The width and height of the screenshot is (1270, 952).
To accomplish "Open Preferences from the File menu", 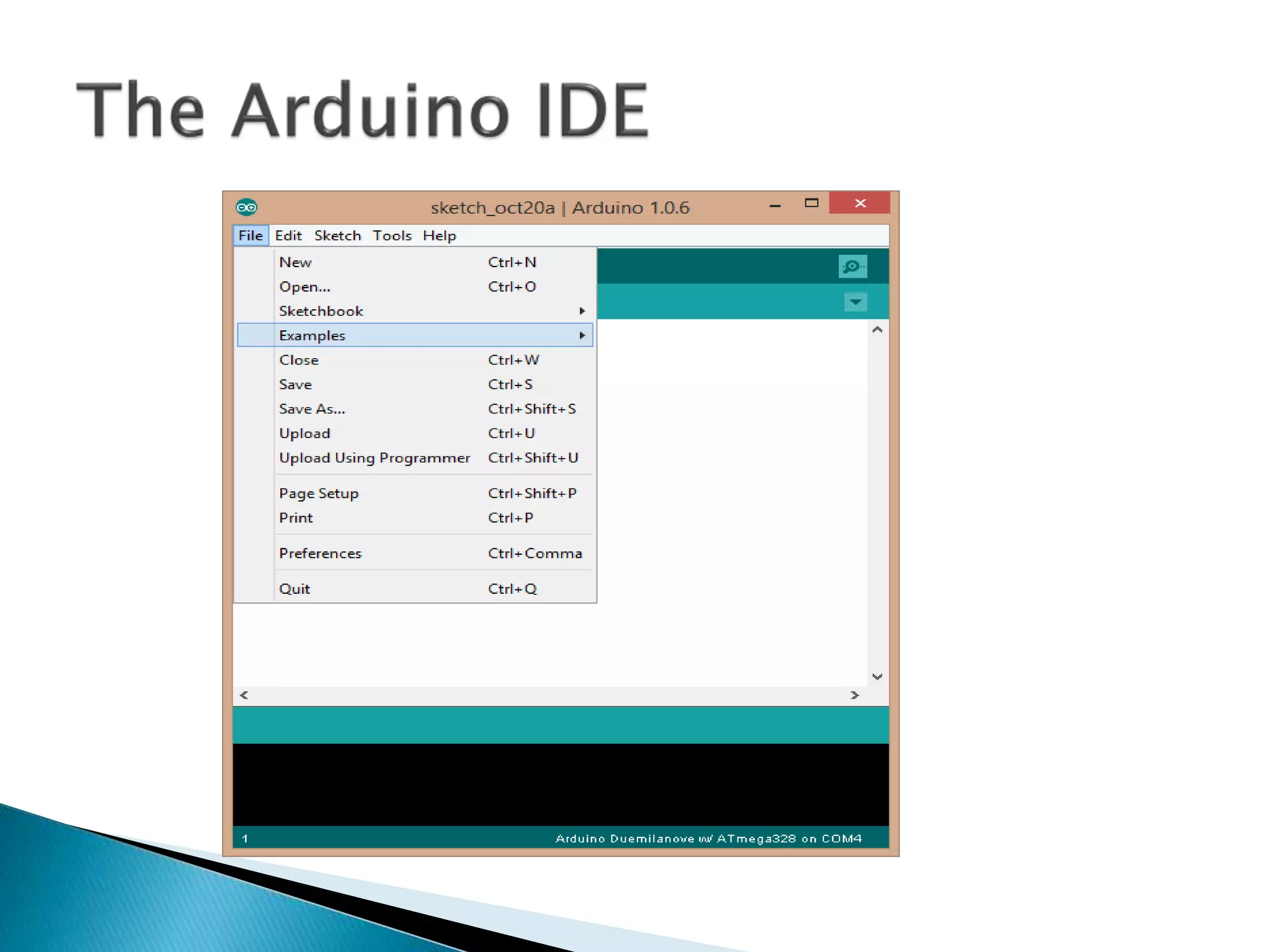I will tap(320, 553).
